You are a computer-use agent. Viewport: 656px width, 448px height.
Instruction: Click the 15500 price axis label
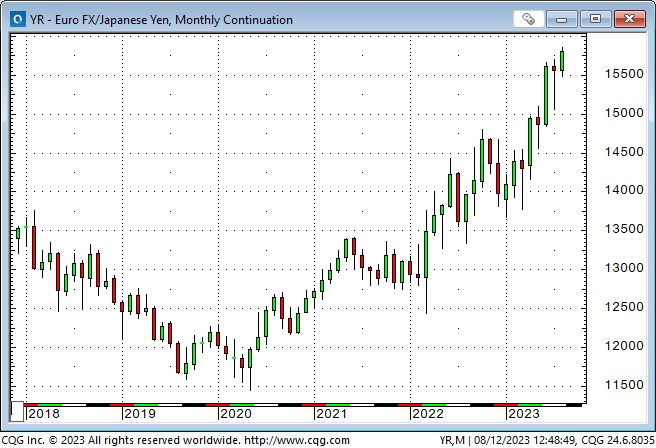click(x=624, y=74)
